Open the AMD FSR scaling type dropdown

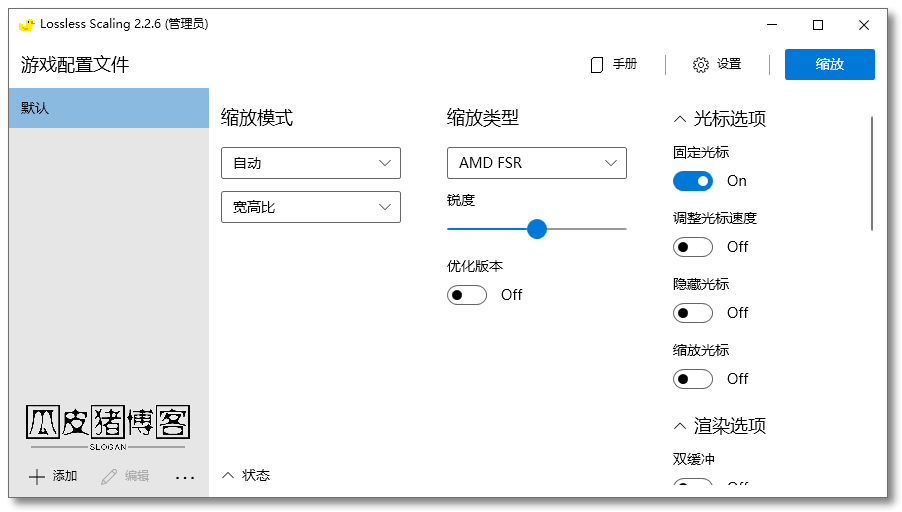[x=536, y=163]
